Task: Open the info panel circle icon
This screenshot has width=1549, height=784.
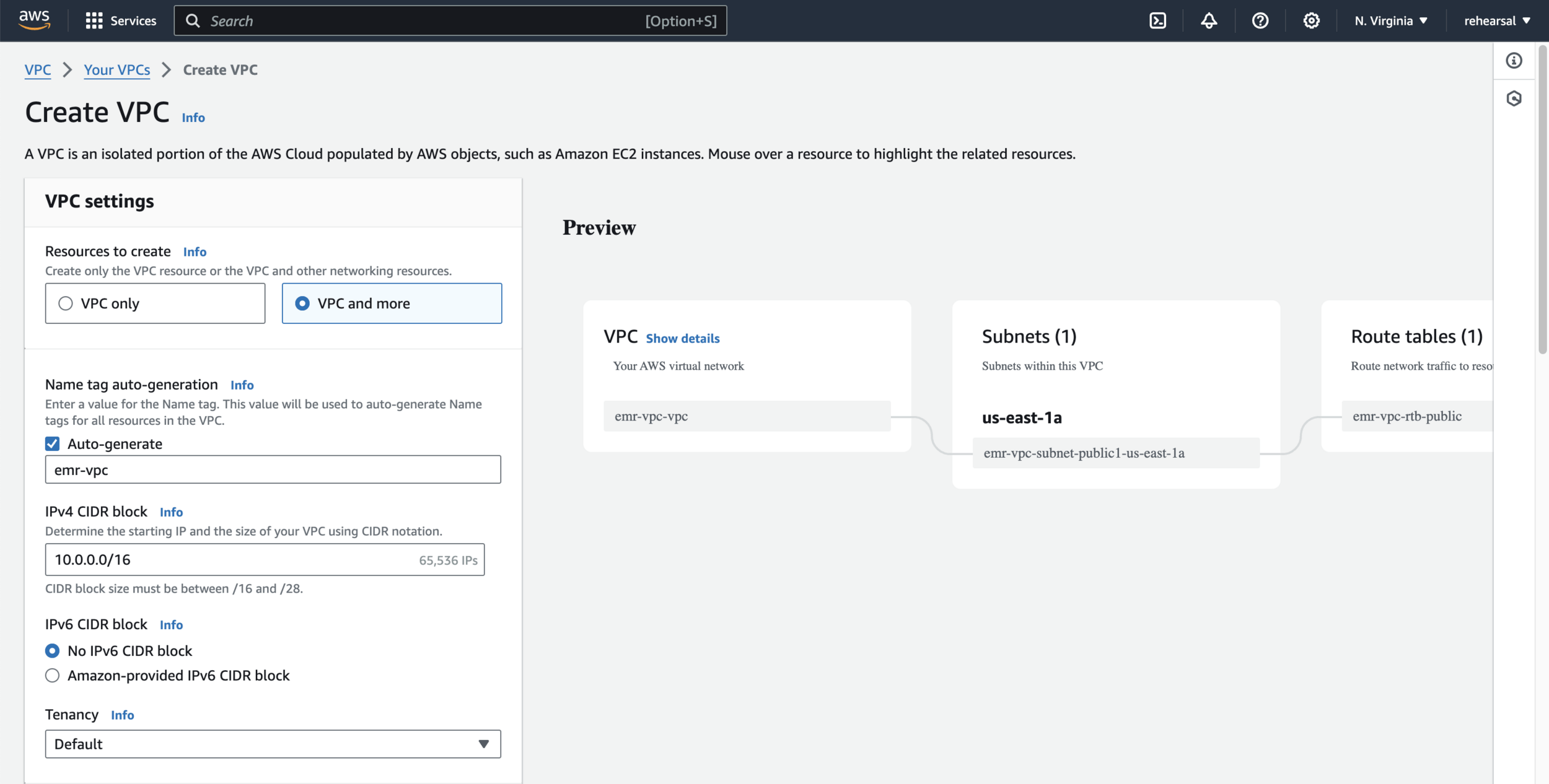Action: [1514, 61]
